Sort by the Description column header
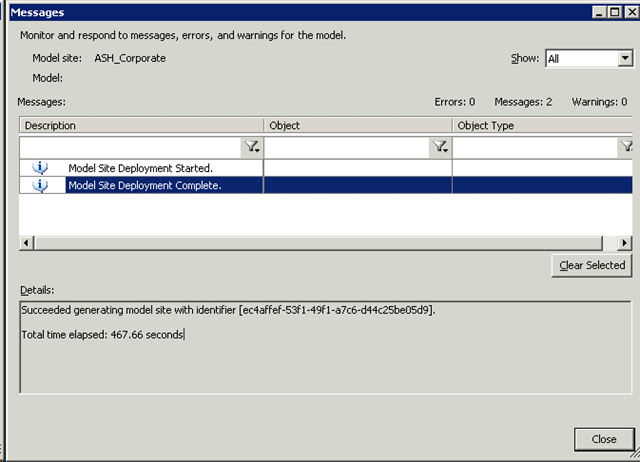640x462 pixels. 142,125
